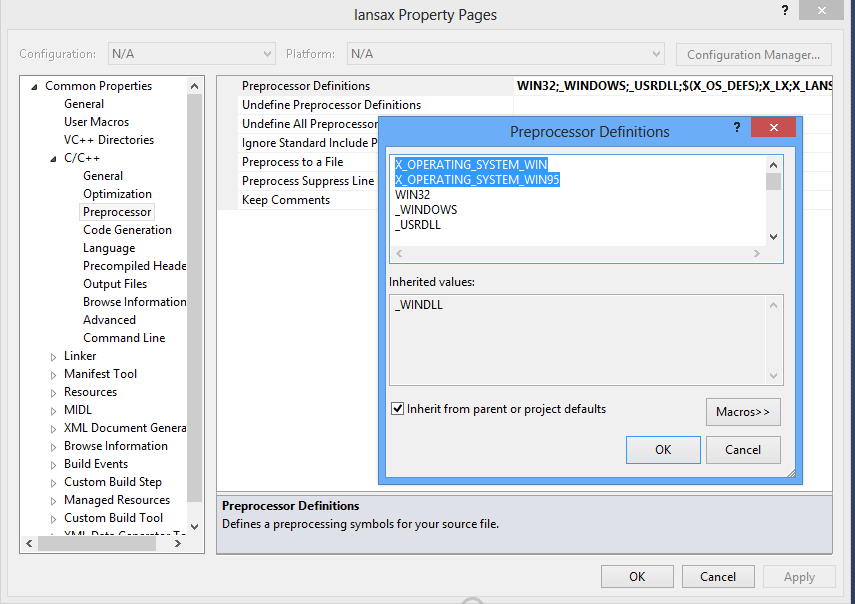Toggle Inherit from parent or project defaults checkbox
The image size is (855, 604).
tap(398, 409)
